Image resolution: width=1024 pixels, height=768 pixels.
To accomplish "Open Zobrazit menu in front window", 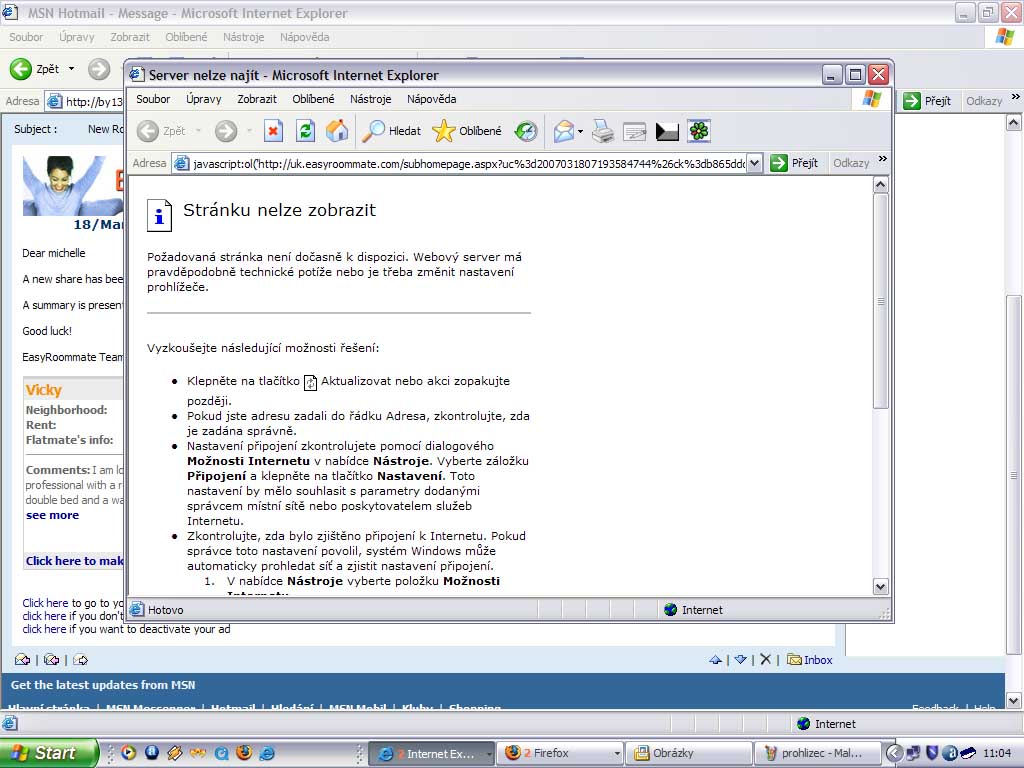I will click(x=257, y=99).
